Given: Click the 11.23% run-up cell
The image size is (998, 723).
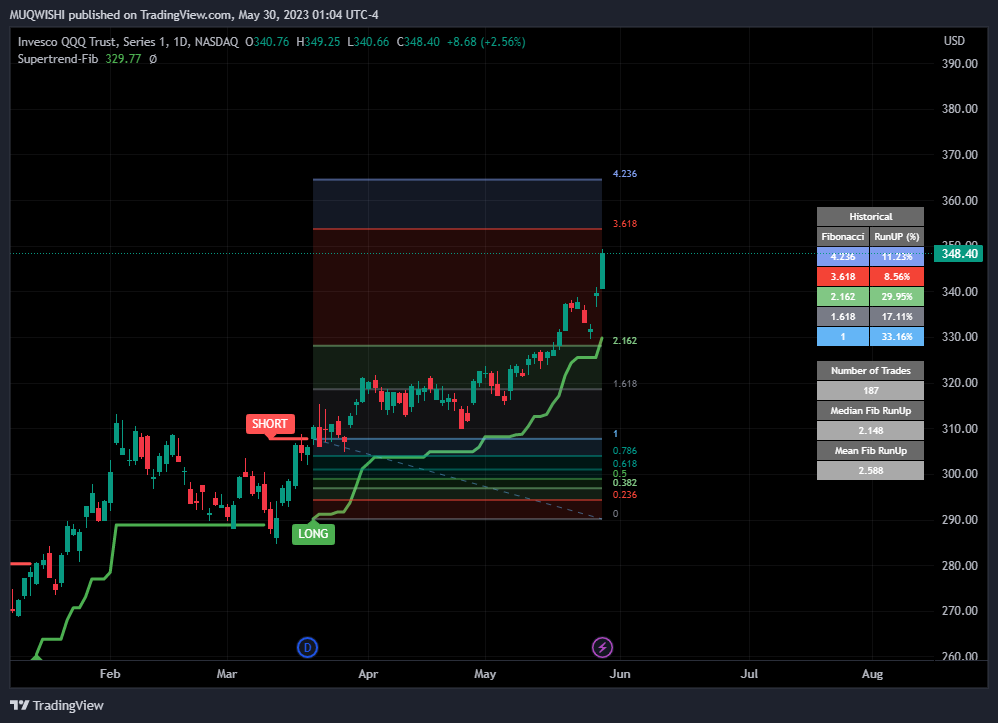Looking at the screenshot, I should (897, 256).
